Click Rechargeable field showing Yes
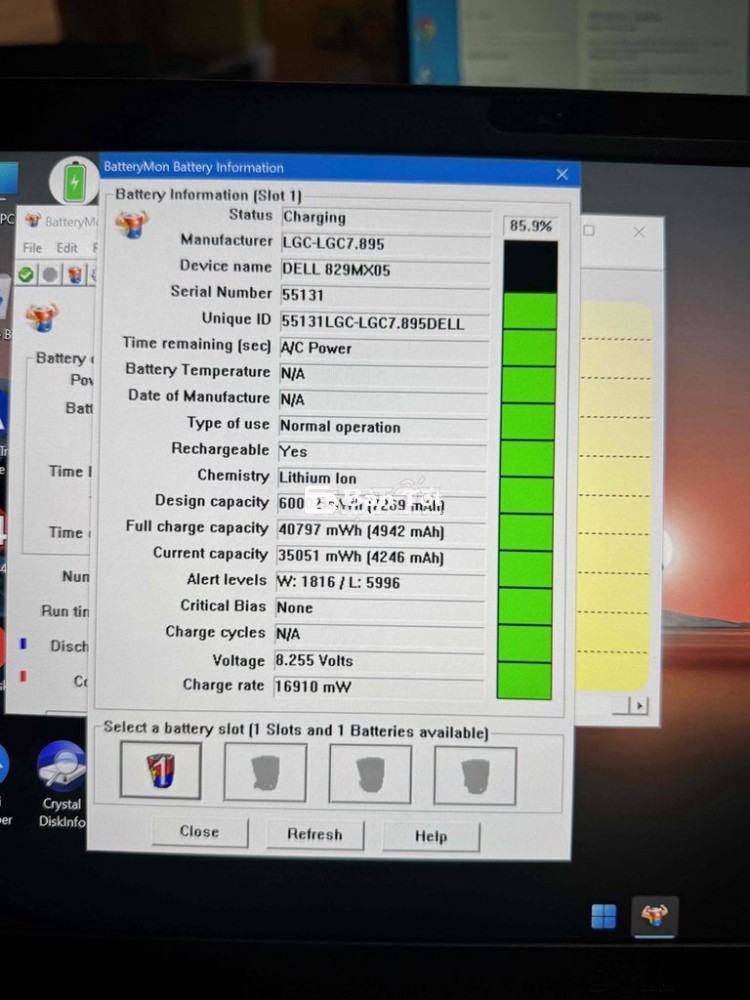 [x=383, y=452]
